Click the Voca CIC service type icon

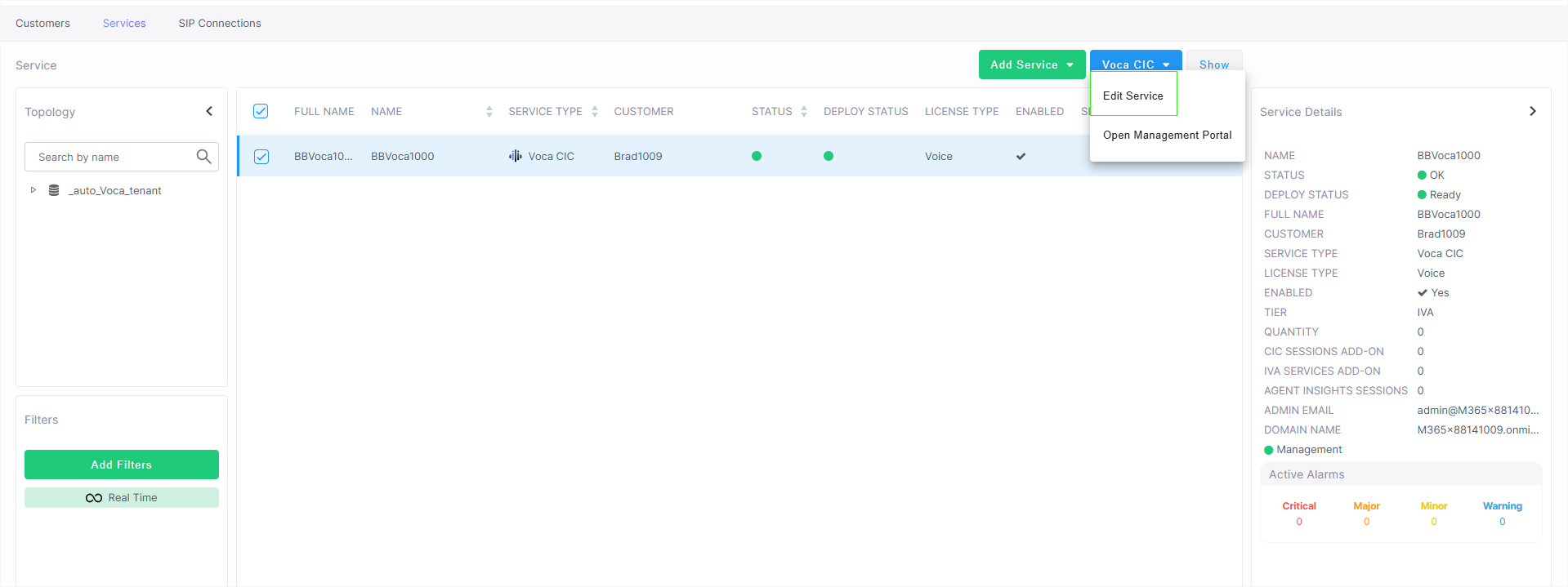pyautogui.click(x=515, y=156)
